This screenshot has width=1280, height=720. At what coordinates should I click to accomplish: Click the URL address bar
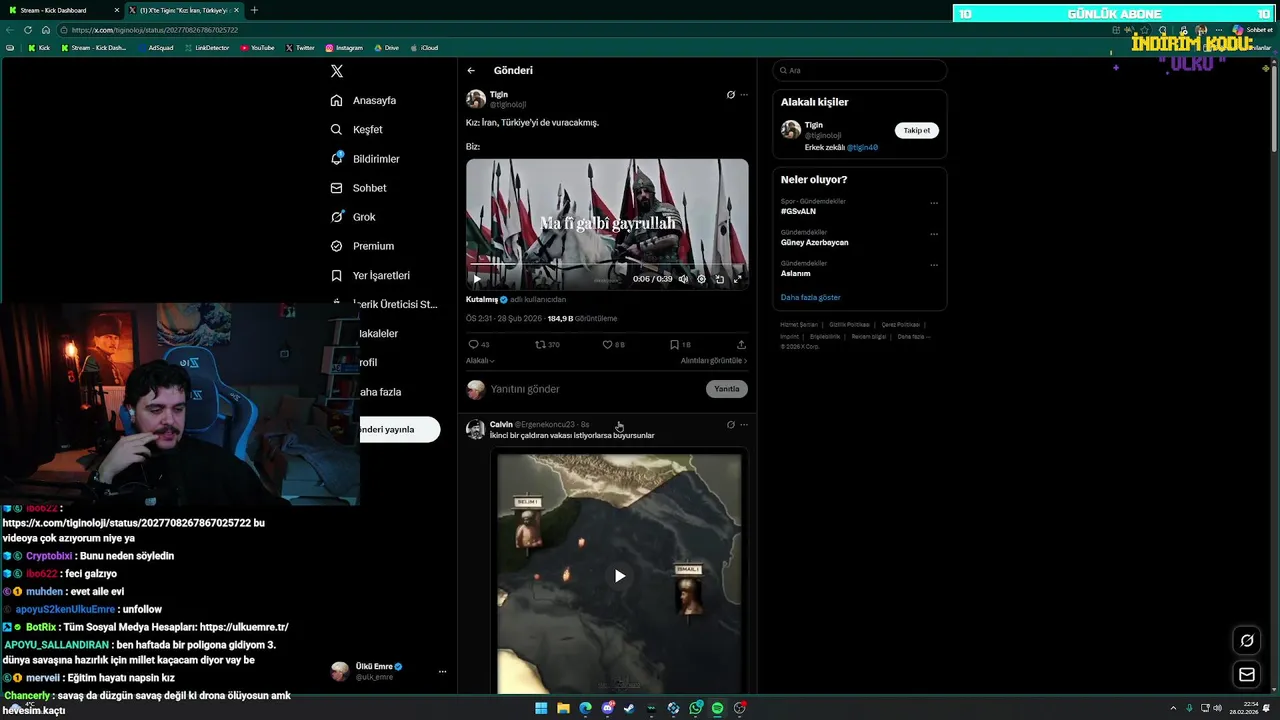580,30
